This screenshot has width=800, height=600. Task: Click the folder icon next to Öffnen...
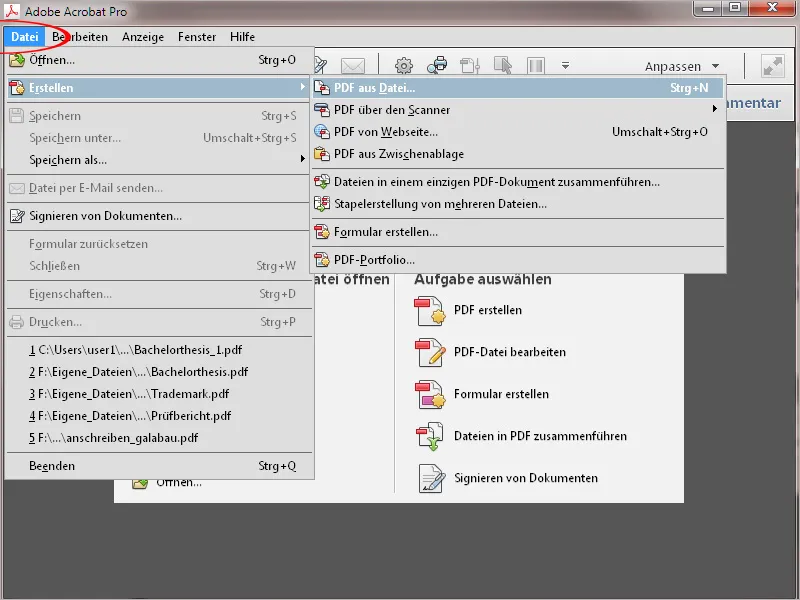[x=17, y=60]
